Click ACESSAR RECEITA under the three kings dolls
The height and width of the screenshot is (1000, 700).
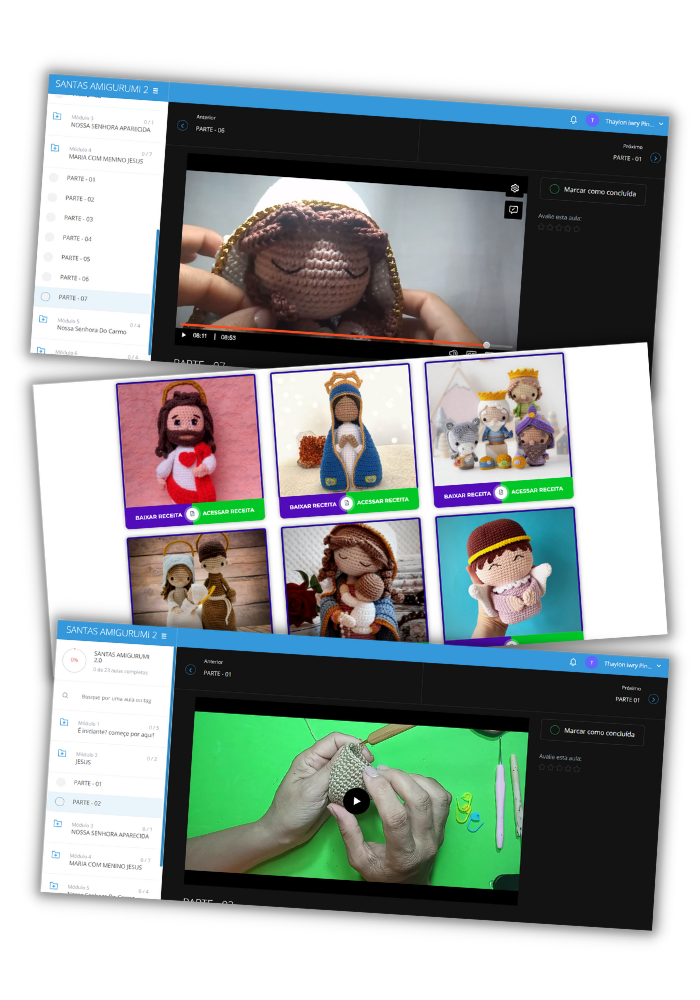pyautogui.click(x=537, y=490)
